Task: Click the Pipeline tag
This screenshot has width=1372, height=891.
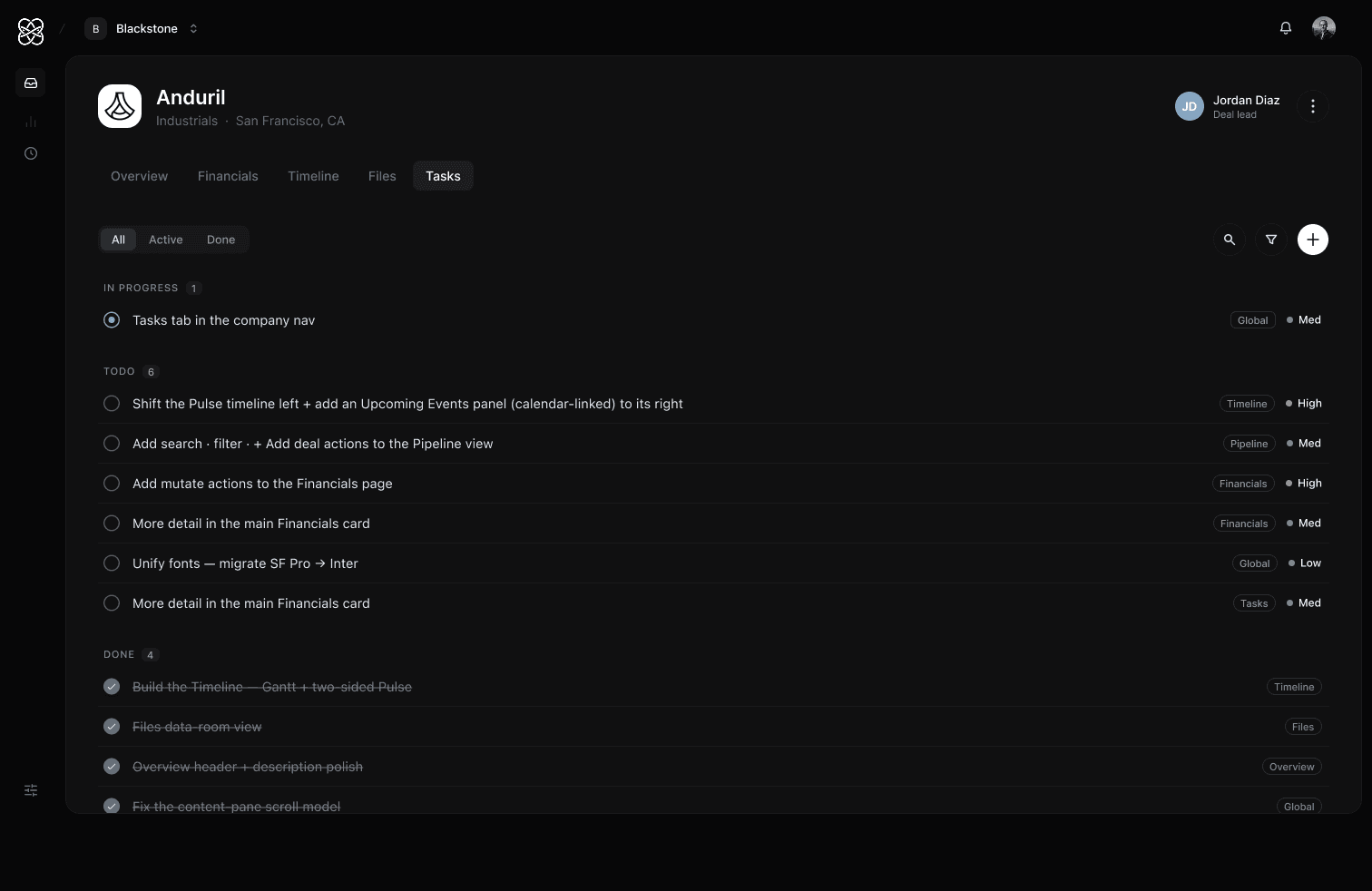Action: click(x=1249, y=444)
